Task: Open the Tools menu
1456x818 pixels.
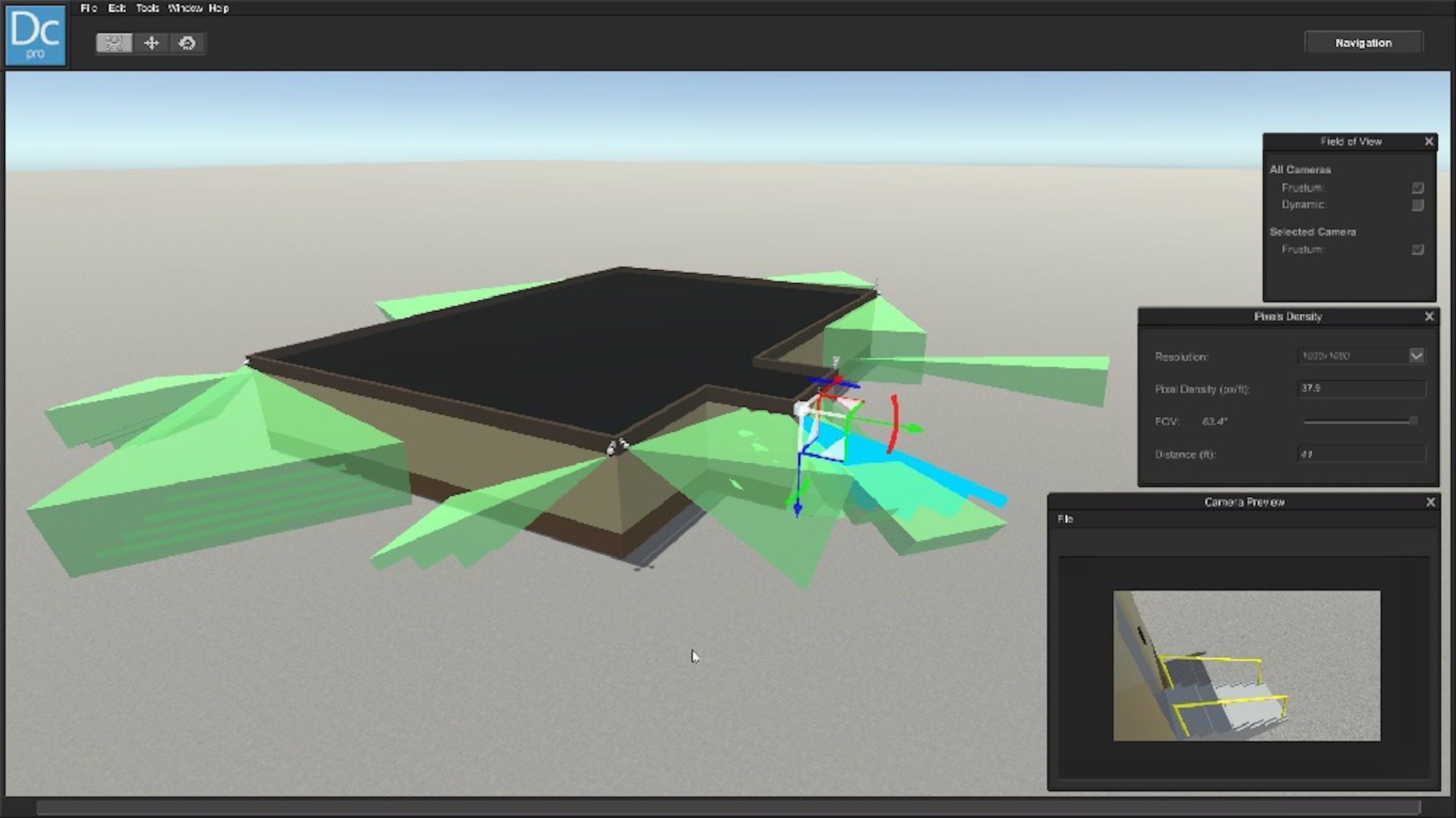Action: click(147, 8)
